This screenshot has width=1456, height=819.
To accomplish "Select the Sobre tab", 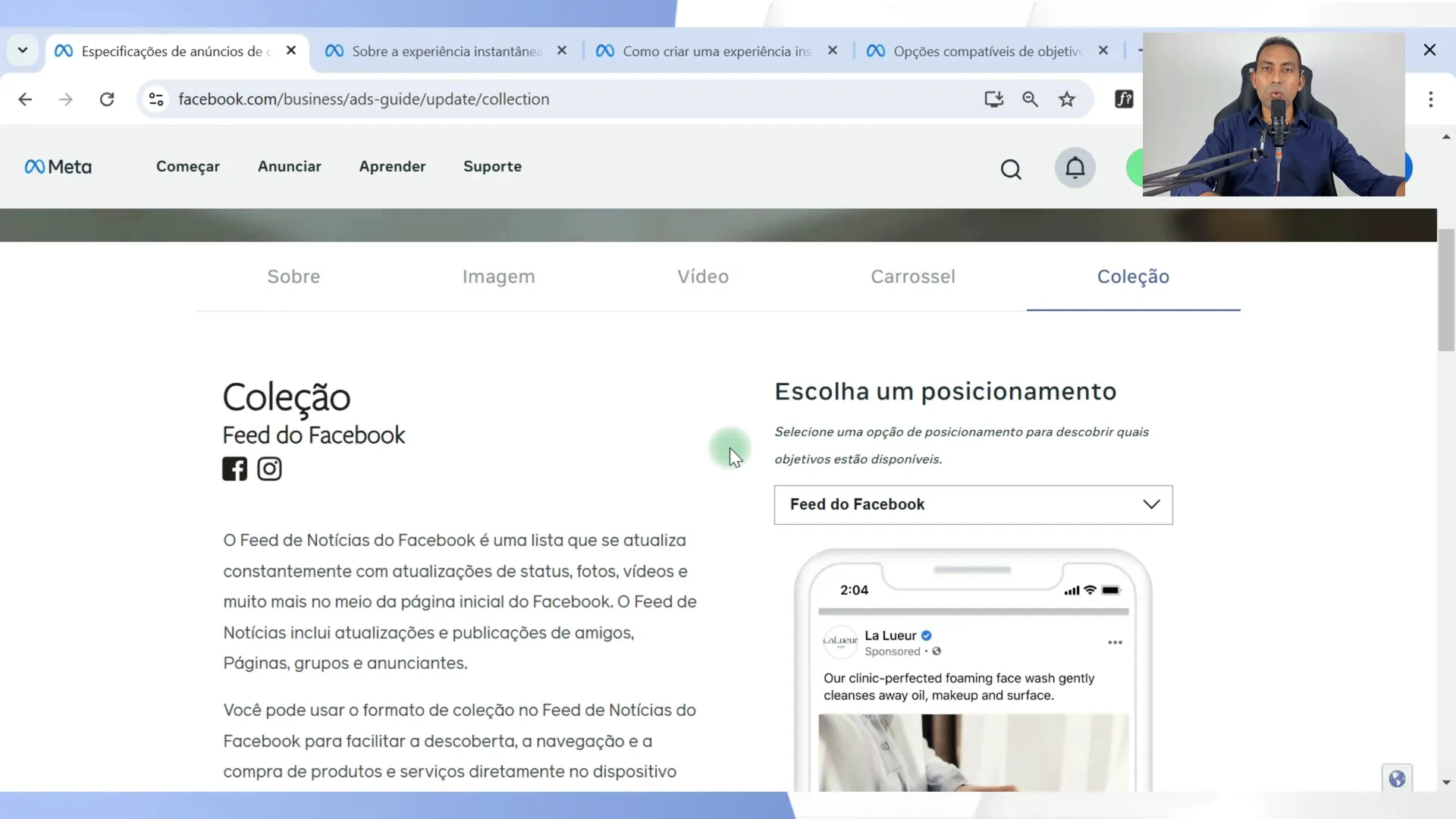I will click(293, 277).
